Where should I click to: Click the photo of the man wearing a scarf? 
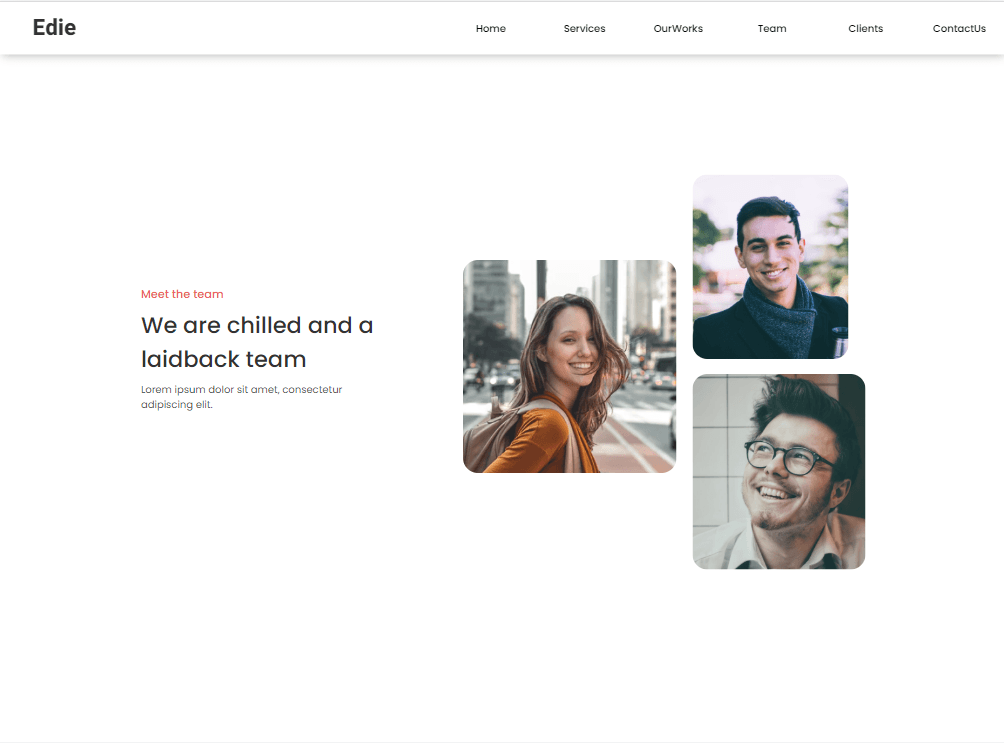pos(770,266)
